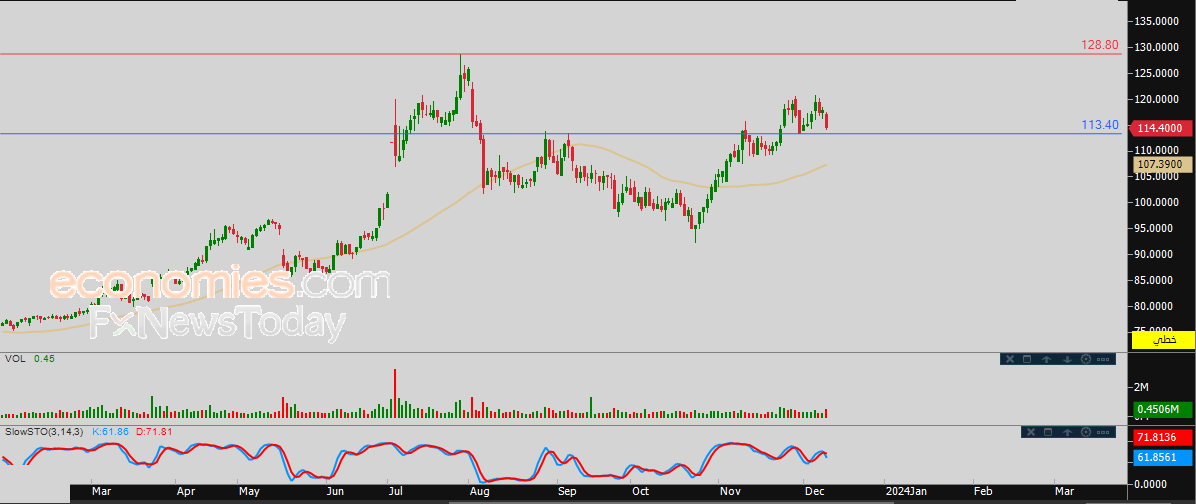Click the 128.80 line label
This screenshot has width=1196, height=504.
1100,46
